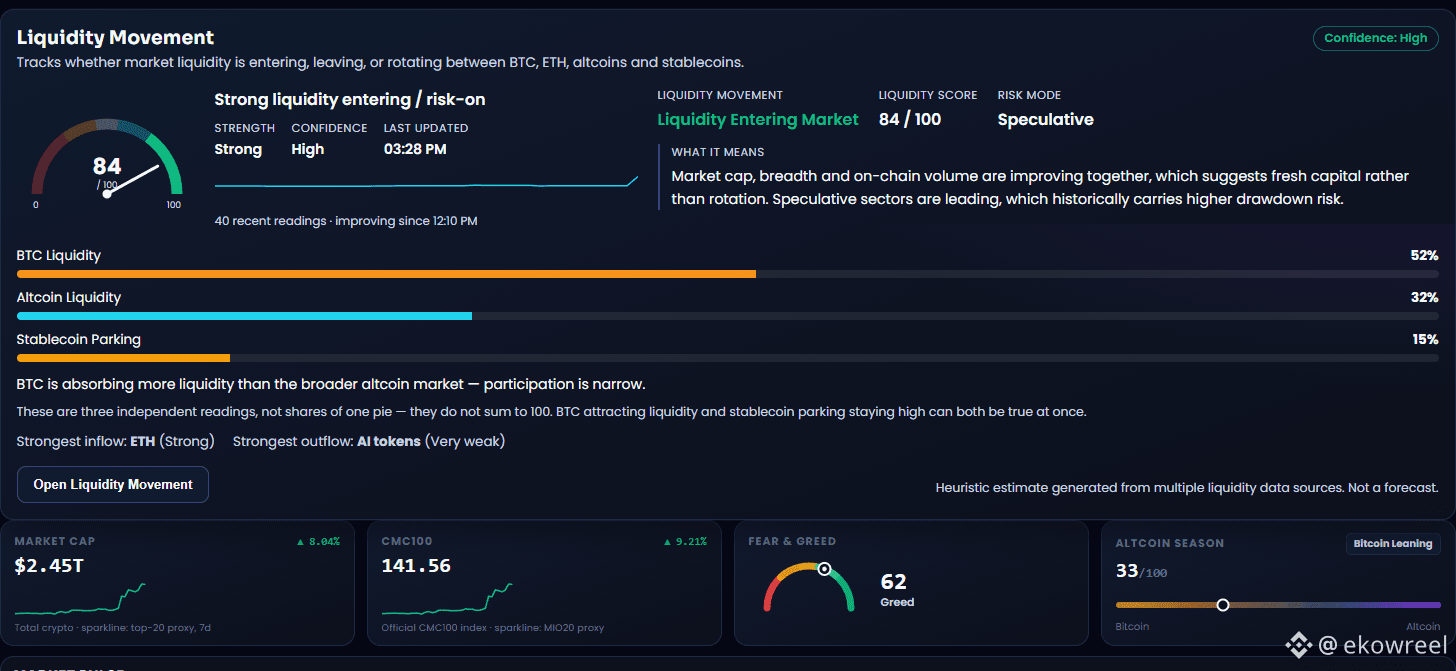
Task: Click the 'Official CMC100 index' caption
Action: (493, 628)
